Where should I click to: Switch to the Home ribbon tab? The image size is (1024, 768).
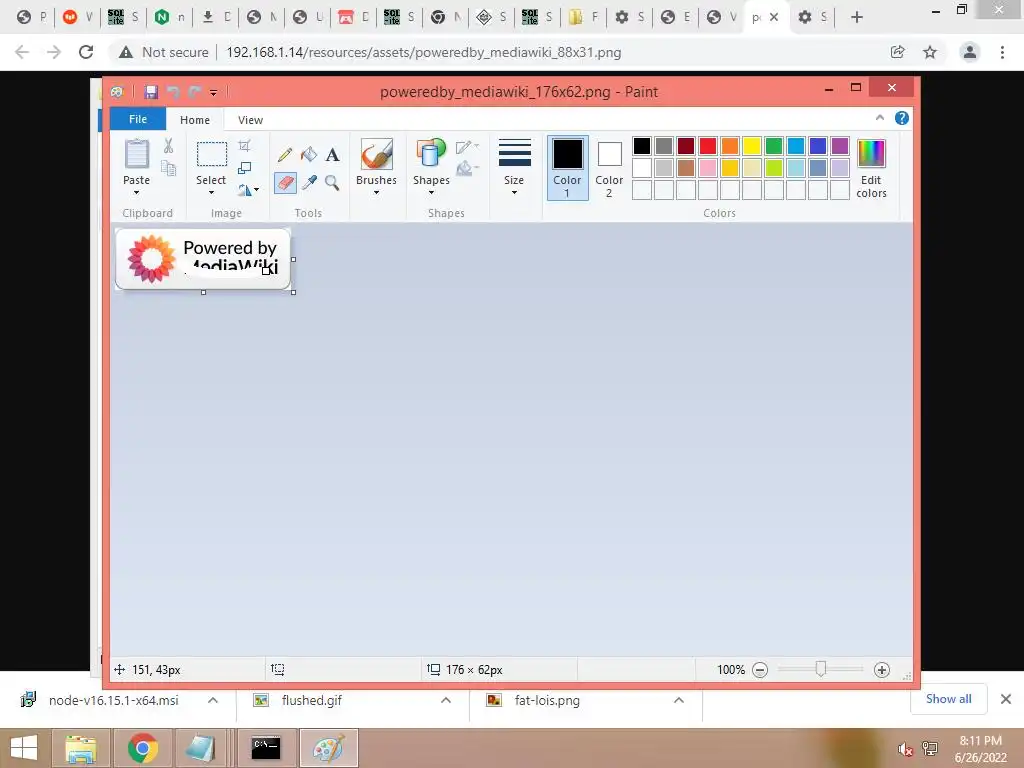pyautogui.click(x=195, y=120)
